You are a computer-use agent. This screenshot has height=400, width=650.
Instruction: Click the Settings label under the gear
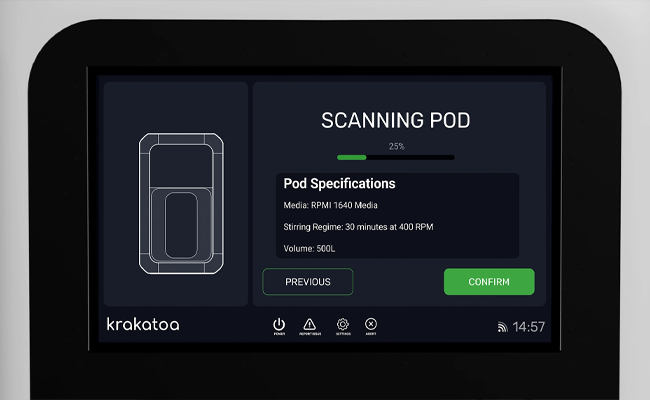tap(342, 334)
